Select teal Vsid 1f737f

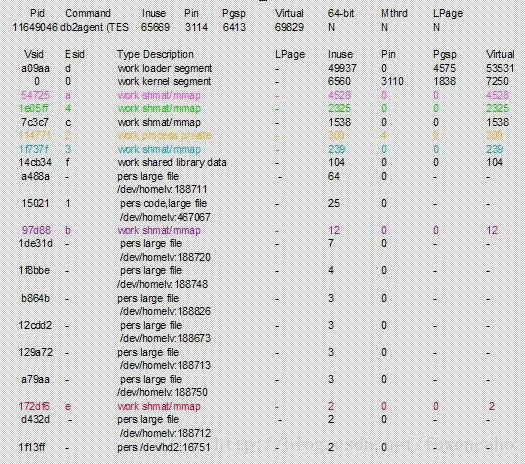coord(33,149)
